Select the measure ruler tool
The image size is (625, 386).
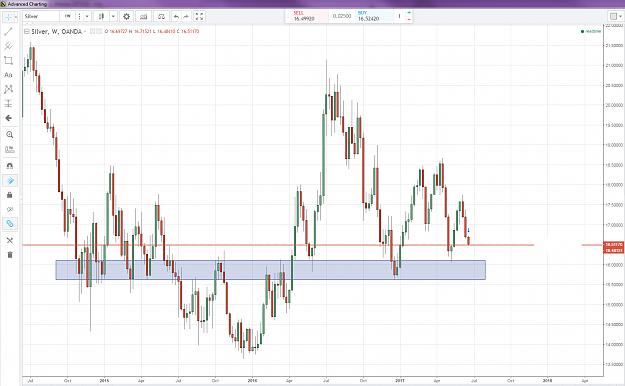point(10,150)
